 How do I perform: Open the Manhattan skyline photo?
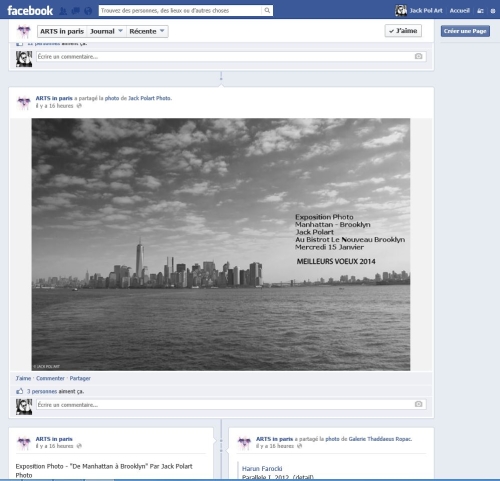(221, 244)
